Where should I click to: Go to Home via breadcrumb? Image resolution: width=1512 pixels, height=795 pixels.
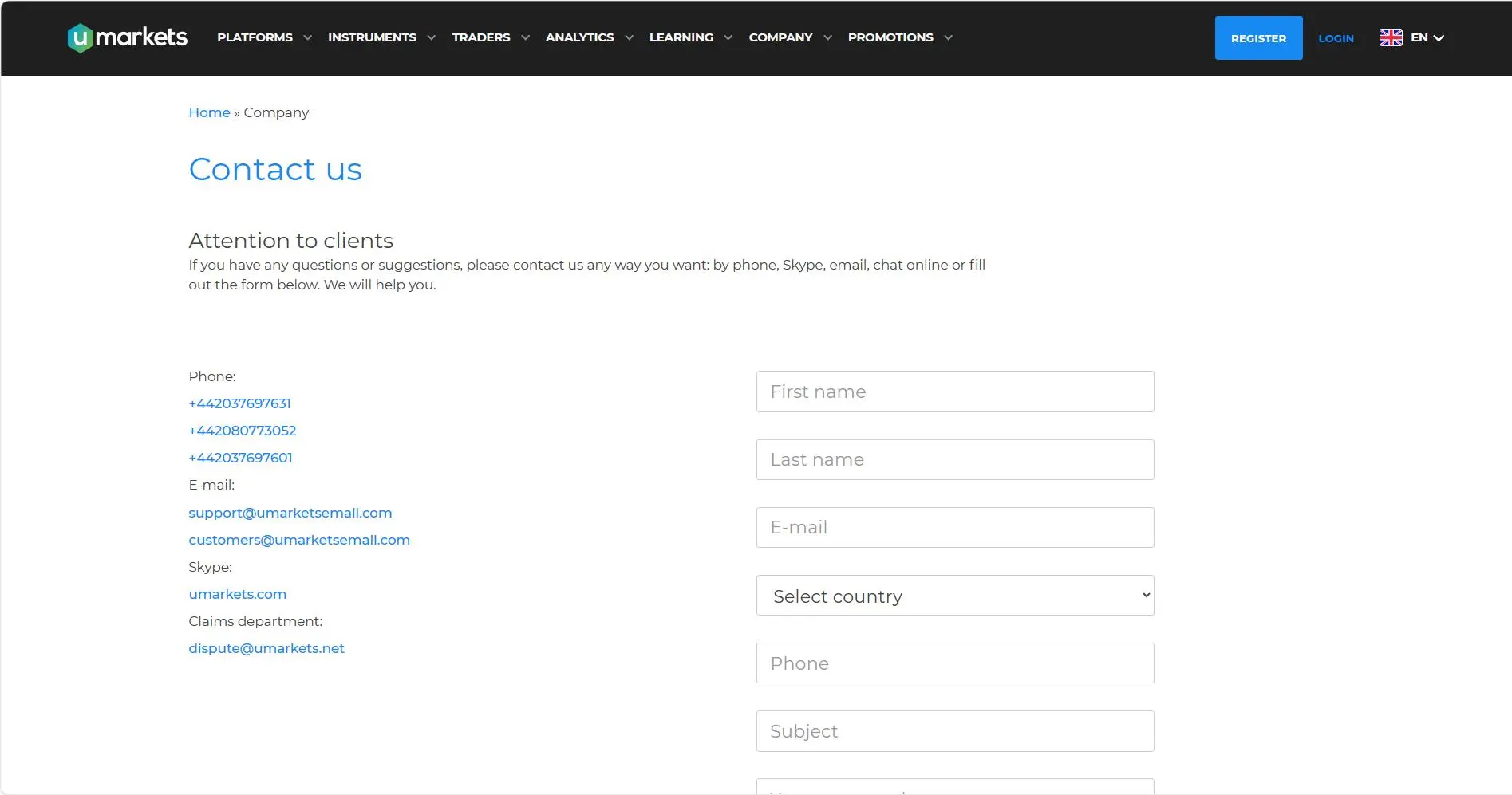(x=209, y=112)
